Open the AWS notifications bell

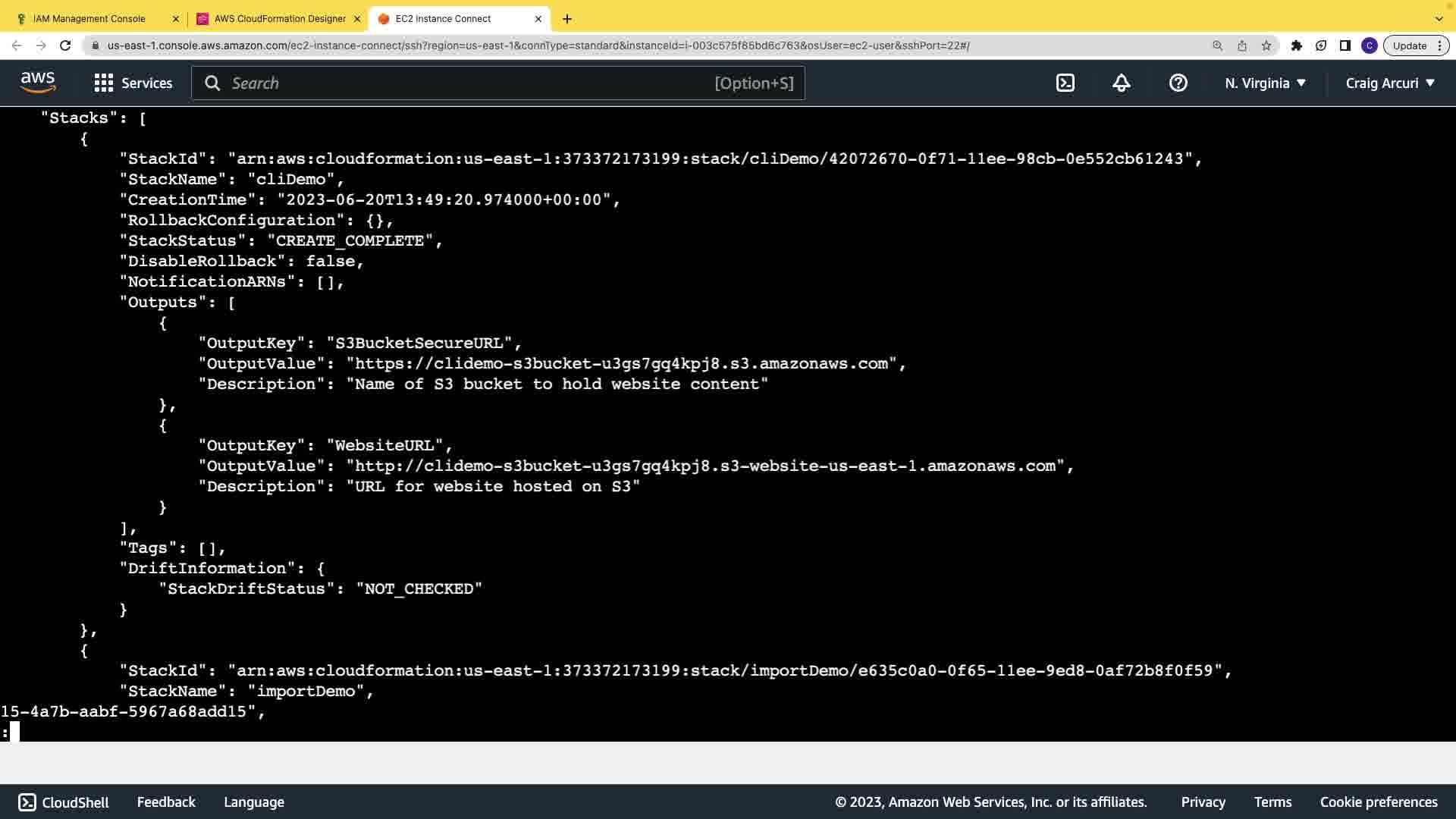(x=1122, y=83)
